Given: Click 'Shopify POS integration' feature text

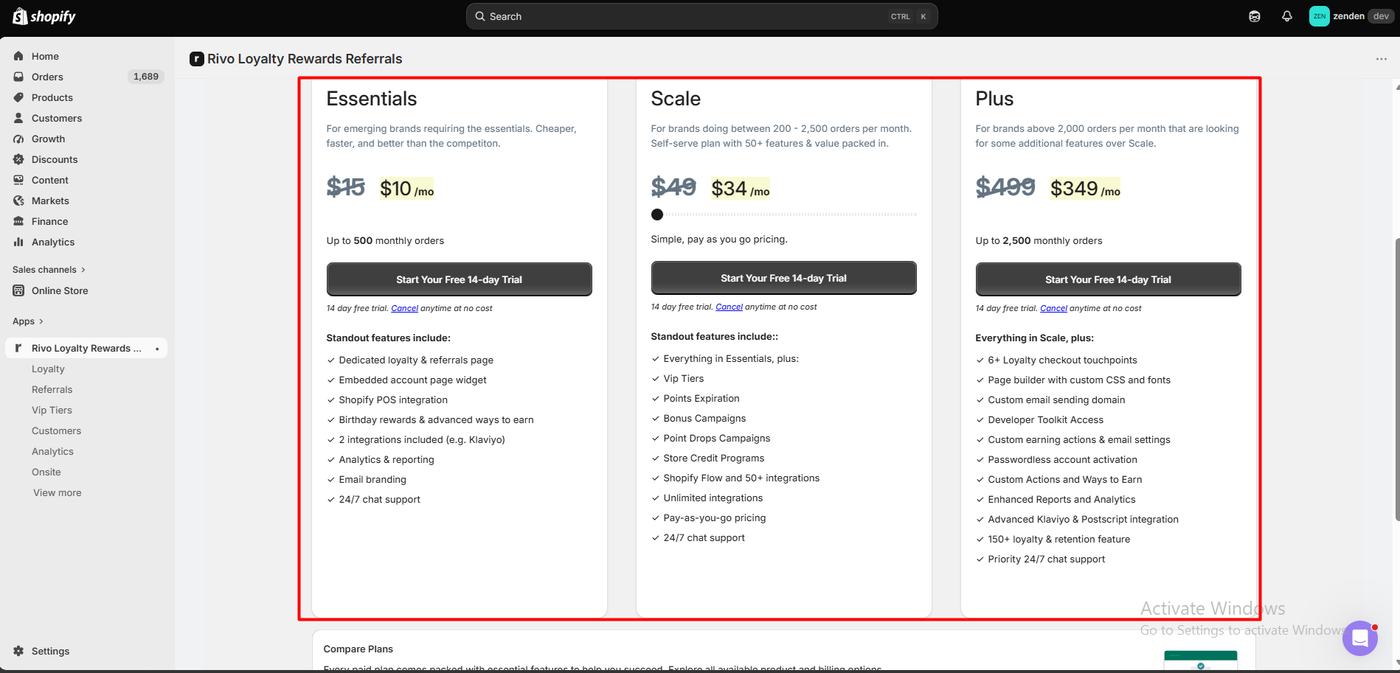Looking at the screenshot, I should [x=393, y=400].
